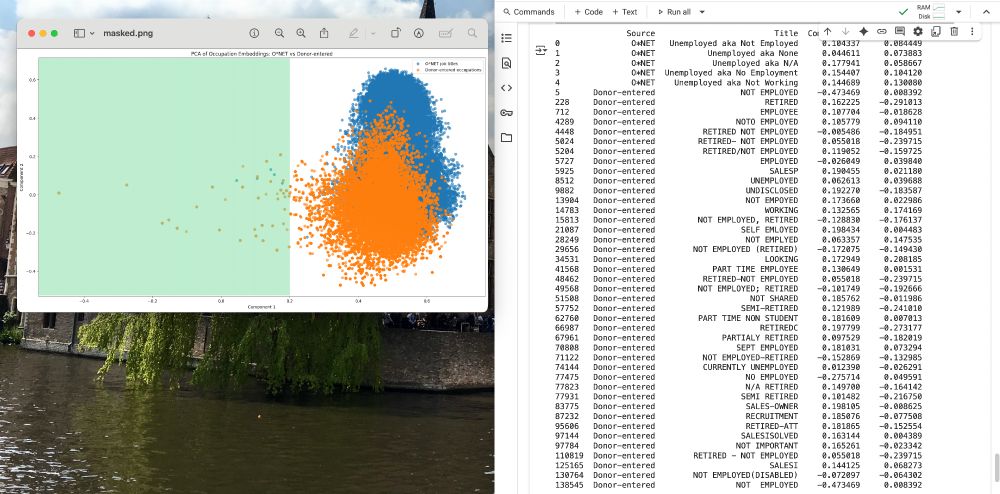Click the RAM and Disk resource indicator
The image size is (1000, 494).
(x=932, y=11)
